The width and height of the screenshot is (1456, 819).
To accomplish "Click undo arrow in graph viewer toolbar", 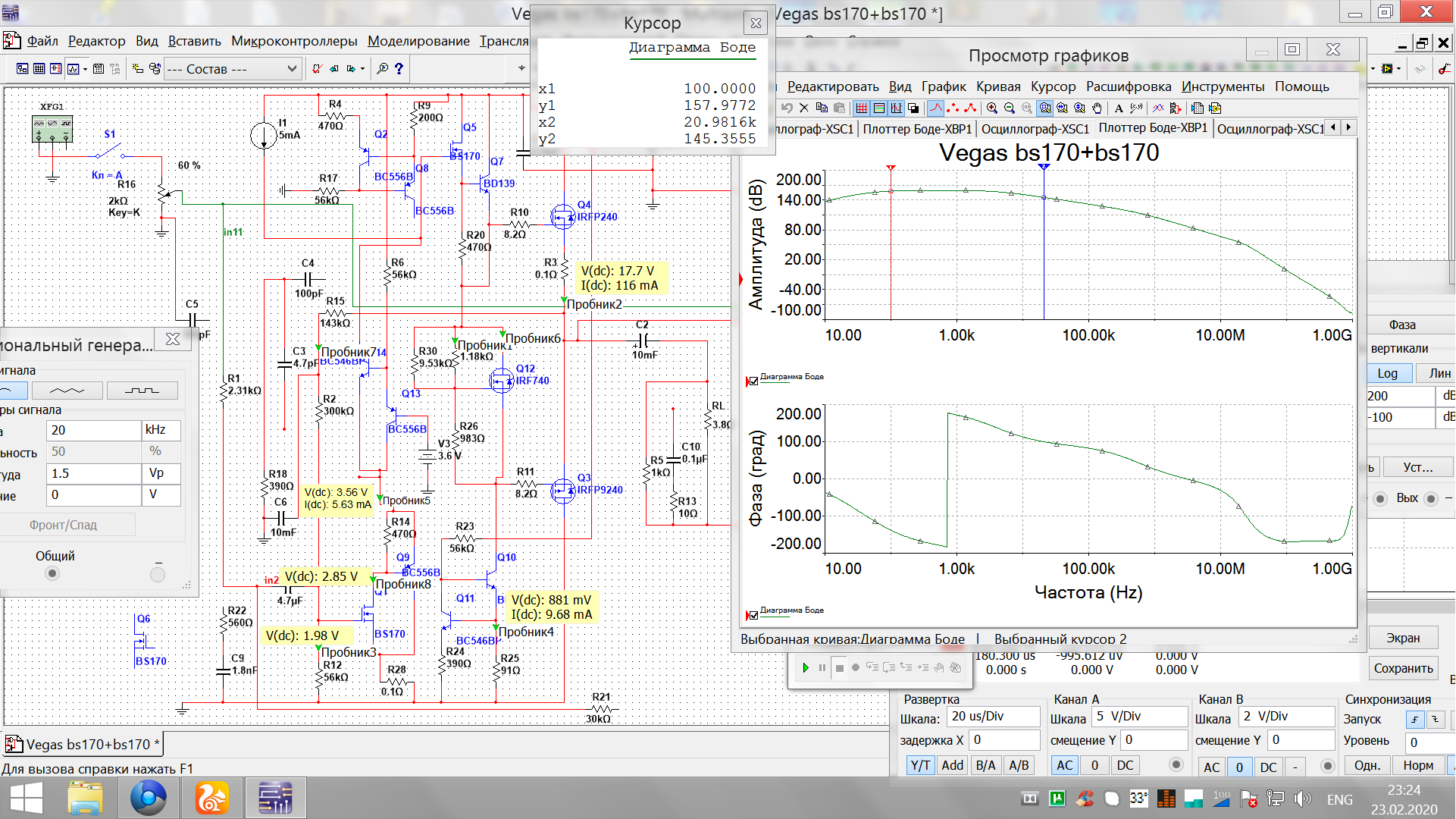I will pyautogui.click(x=787, y=108).
